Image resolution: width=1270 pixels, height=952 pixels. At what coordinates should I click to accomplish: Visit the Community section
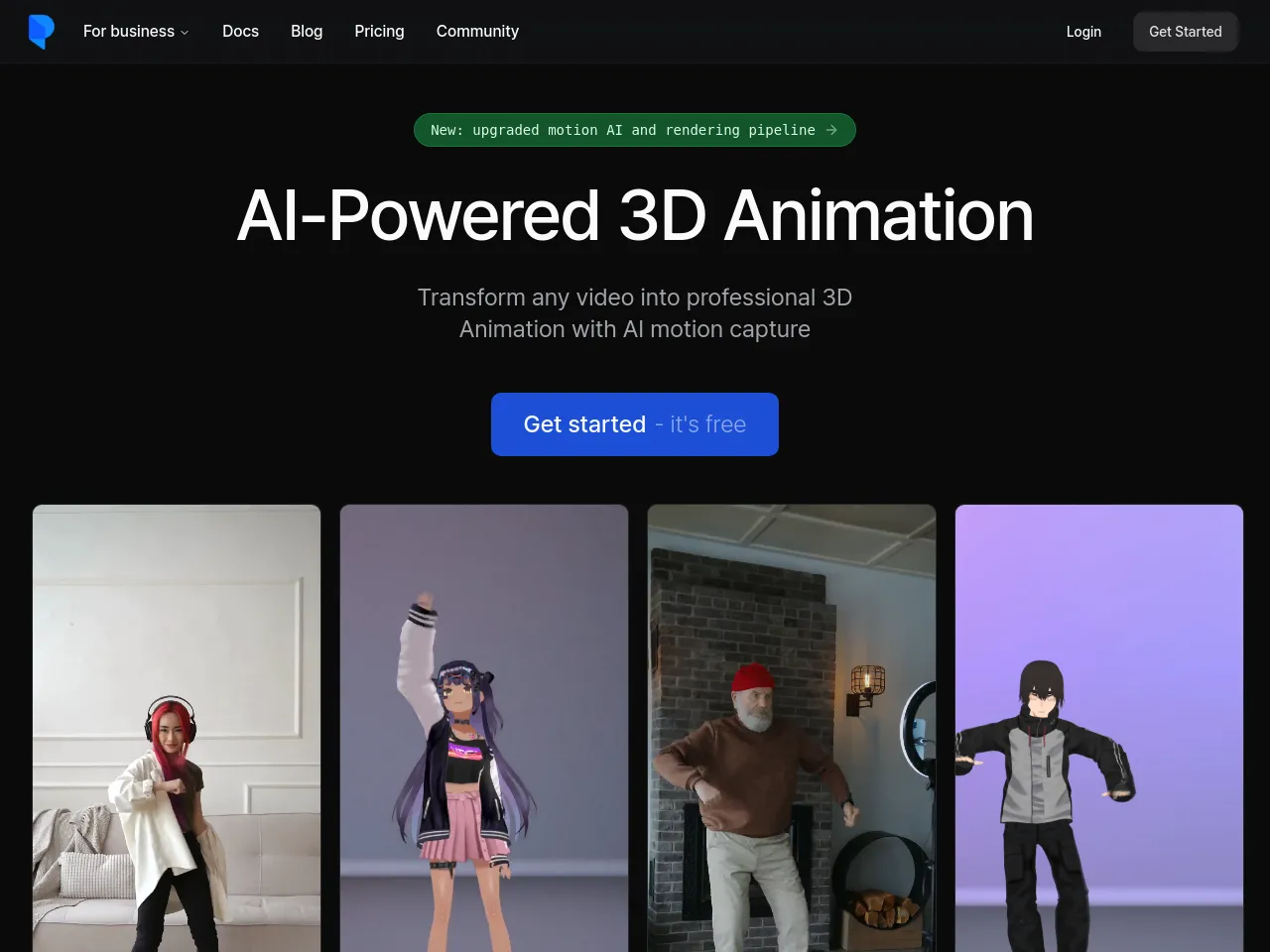point(477,32)
